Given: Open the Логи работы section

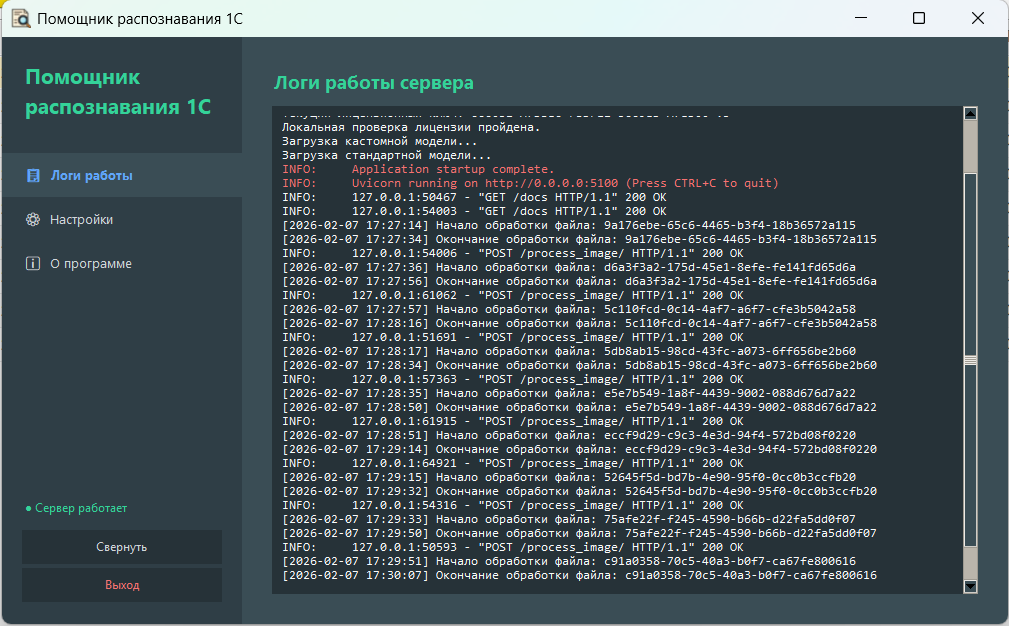Looking at the screenshot, I should click(x=122, y=175).
